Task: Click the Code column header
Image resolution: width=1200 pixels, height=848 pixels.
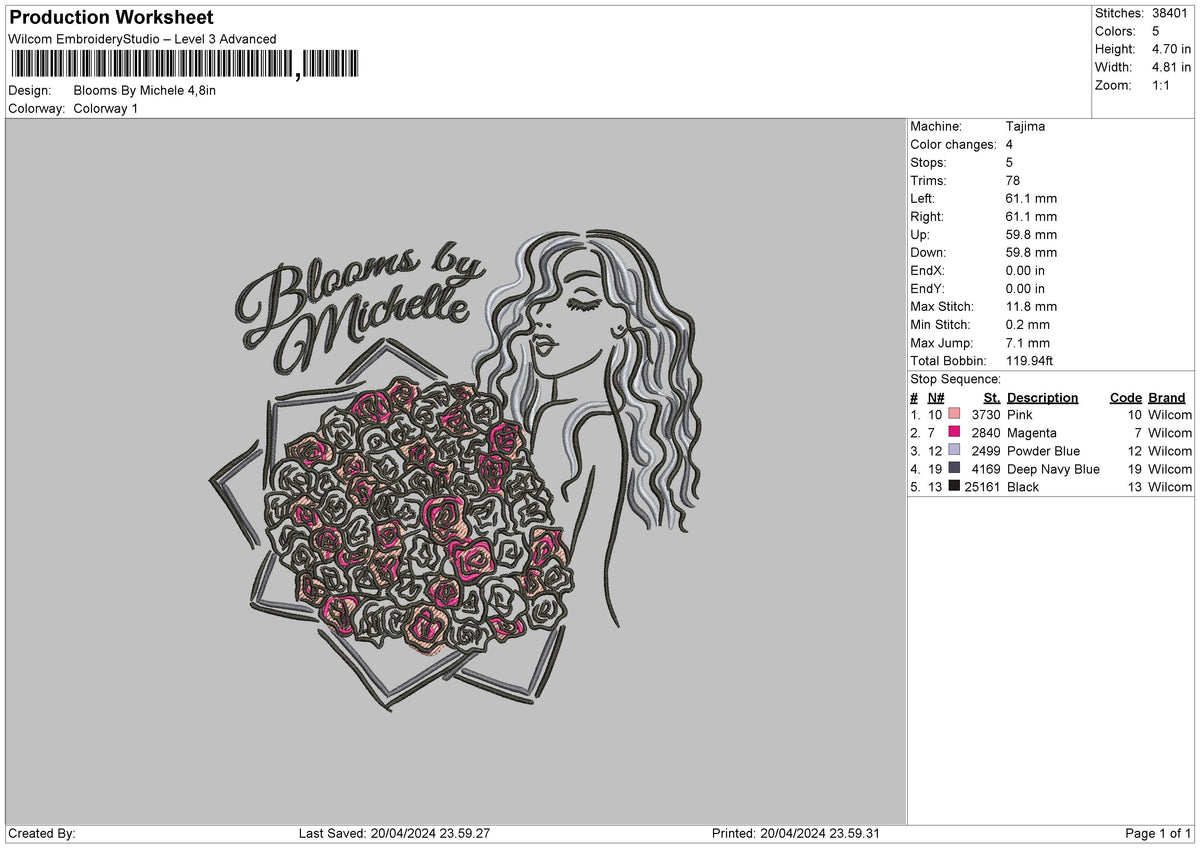Action: pyautogui.click(x=1125, y=397)
